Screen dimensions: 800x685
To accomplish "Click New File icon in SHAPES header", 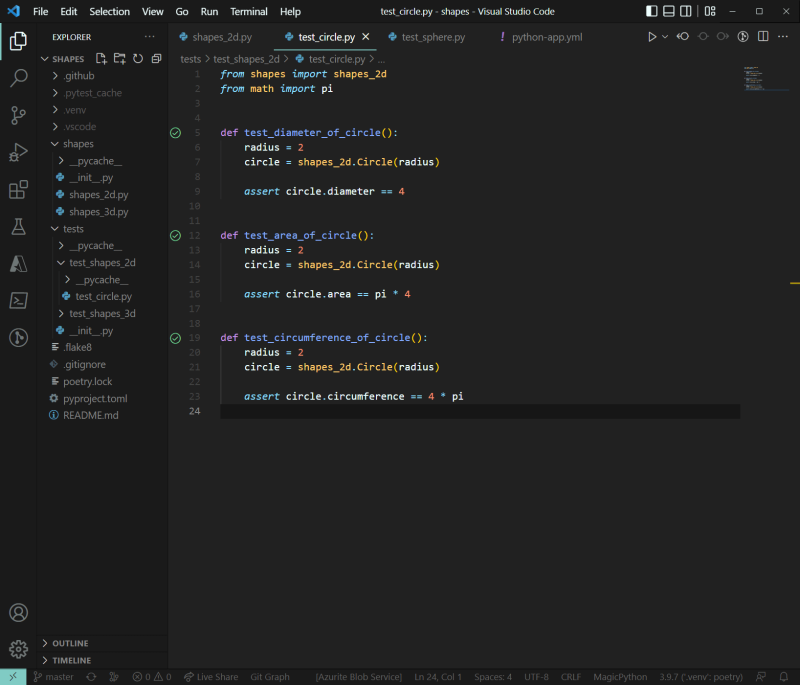I will (101, 59).
